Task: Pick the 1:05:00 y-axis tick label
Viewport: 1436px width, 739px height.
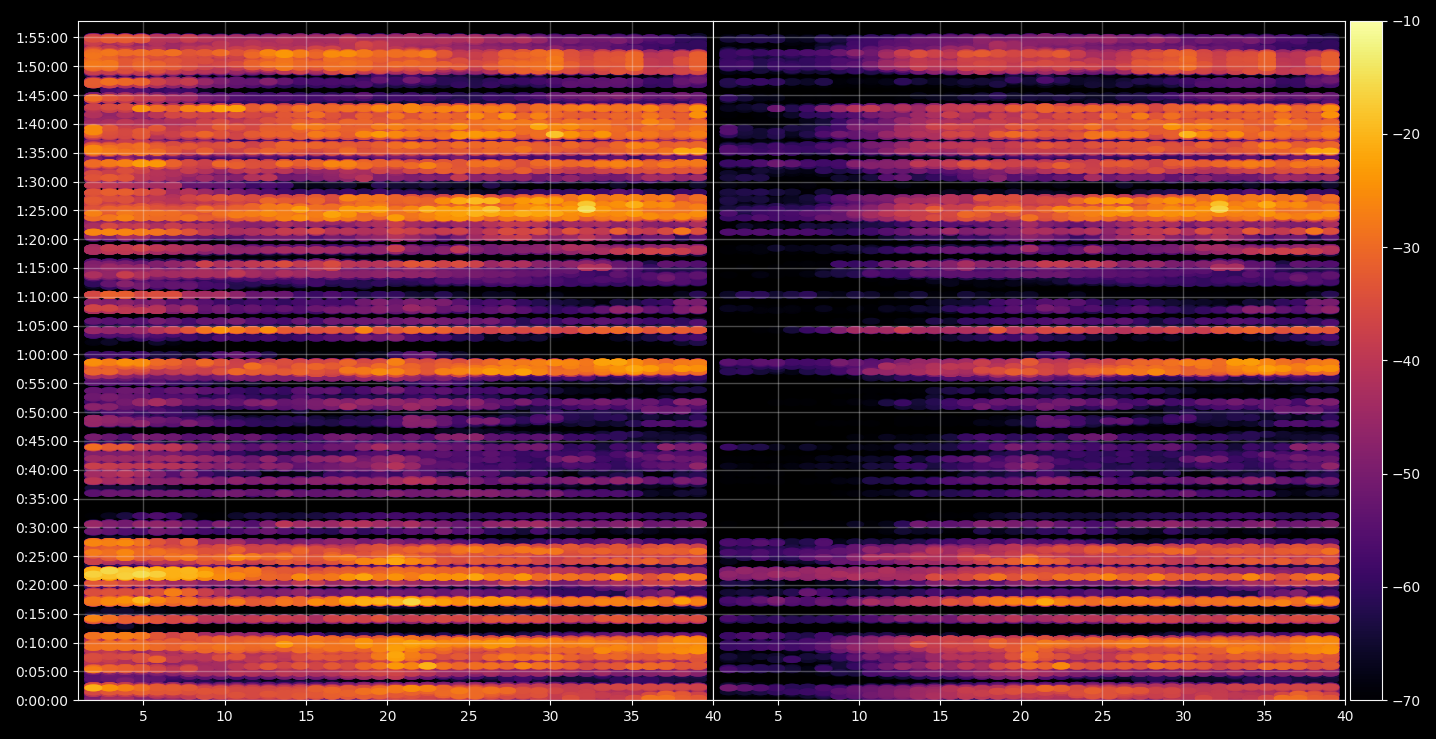Action: pos(42,326)
